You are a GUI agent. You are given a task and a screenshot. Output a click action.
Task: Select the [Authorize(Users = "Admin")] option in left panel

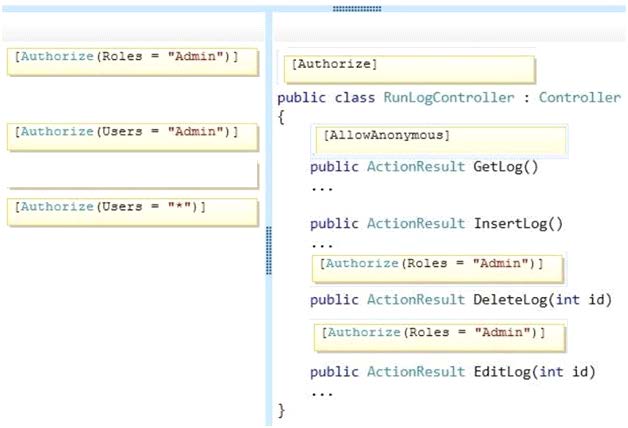133,137
